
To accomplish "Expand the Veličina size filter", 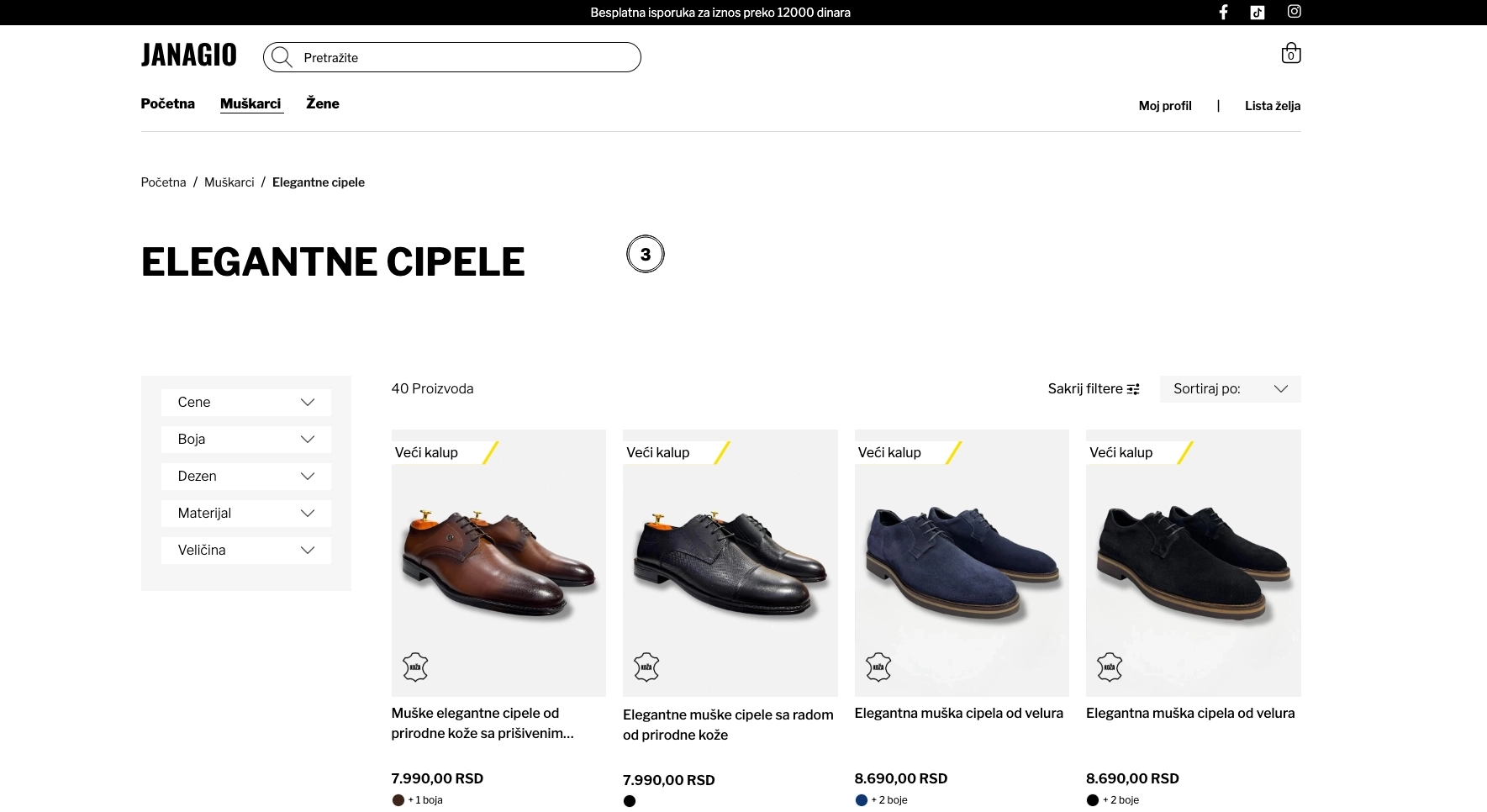I will tap(245, 551).
